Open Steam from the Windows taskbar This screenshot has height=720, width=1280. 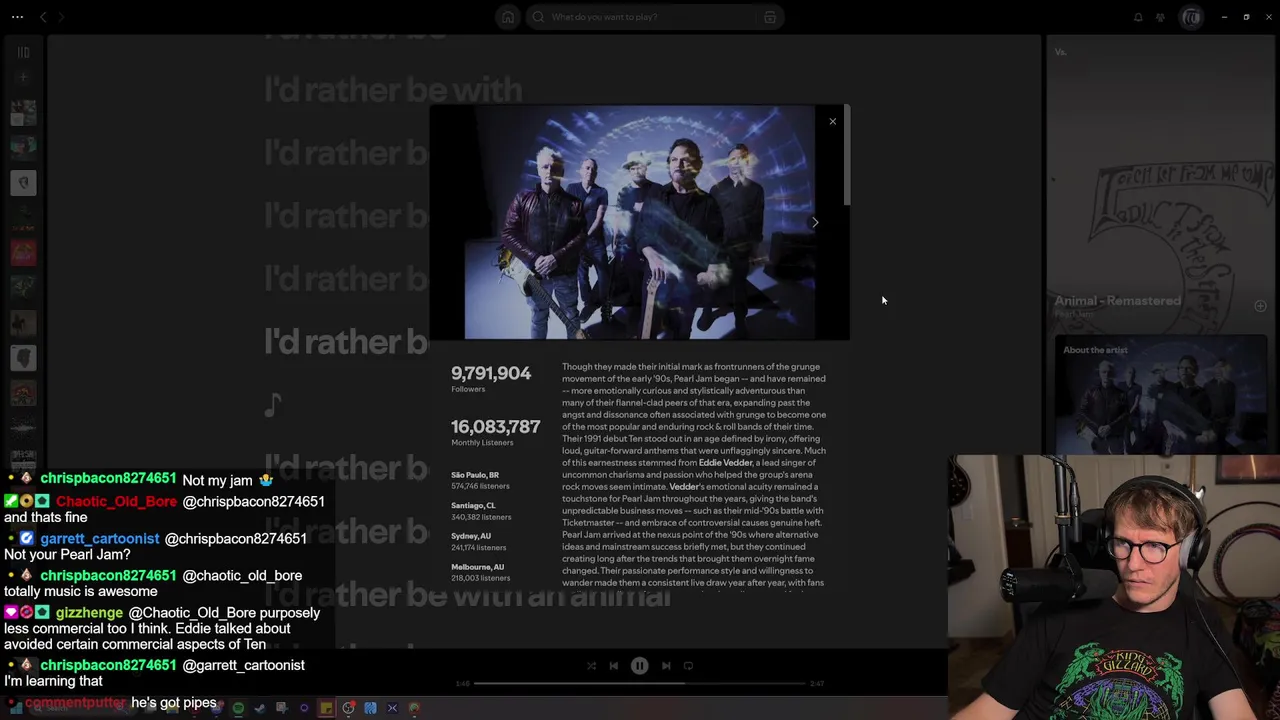pyautogui.click(x=259, y=709)
